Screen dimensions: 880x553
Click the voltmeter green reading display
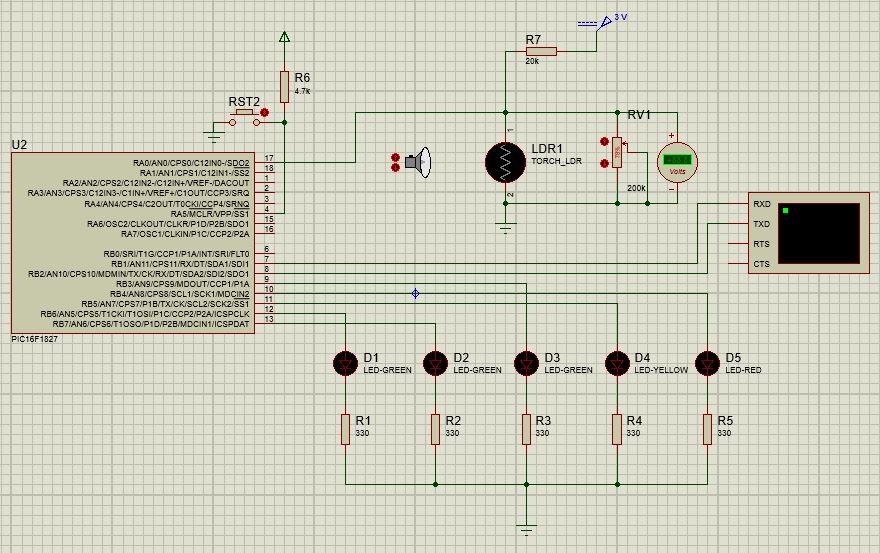[677, 160]
